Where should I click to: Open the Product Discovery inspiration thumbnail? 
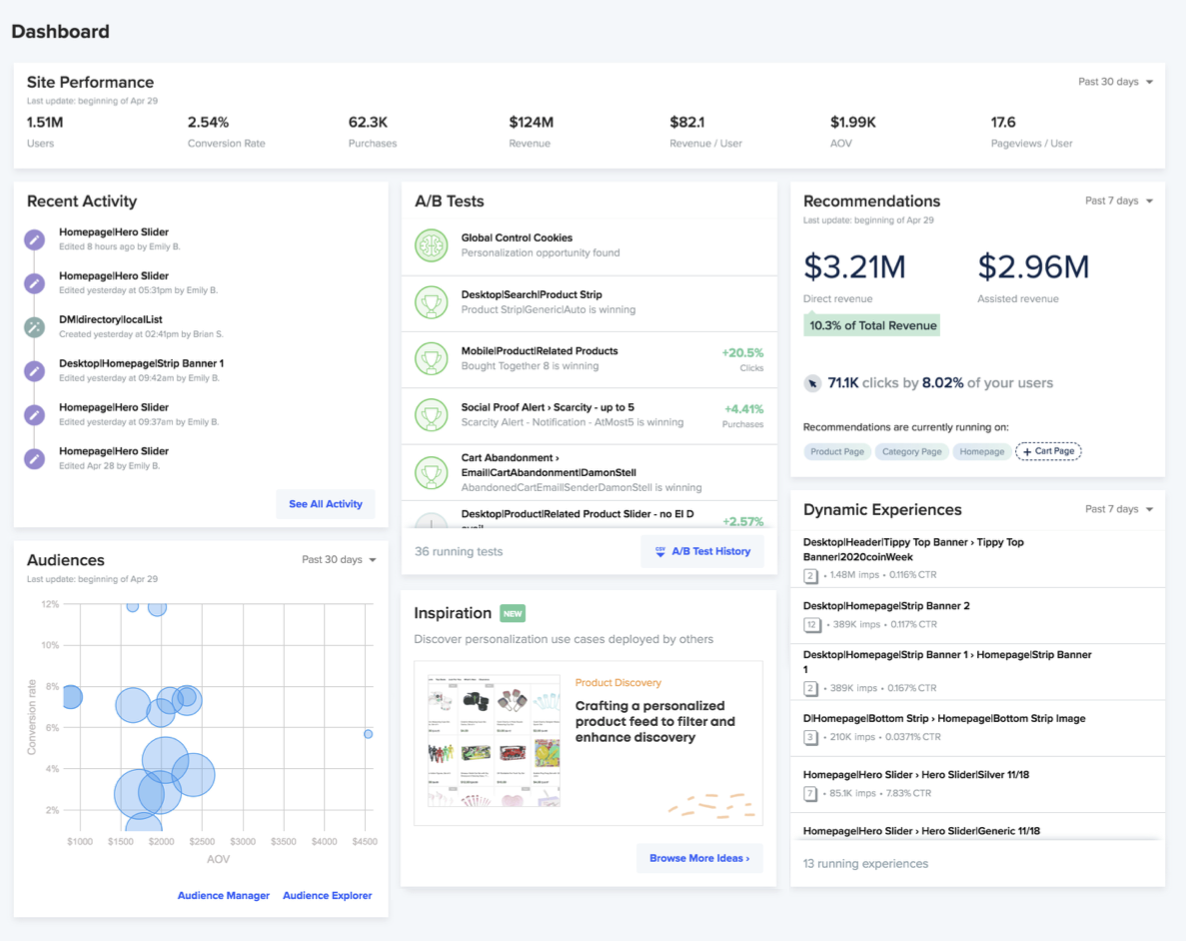click(492, 740)
